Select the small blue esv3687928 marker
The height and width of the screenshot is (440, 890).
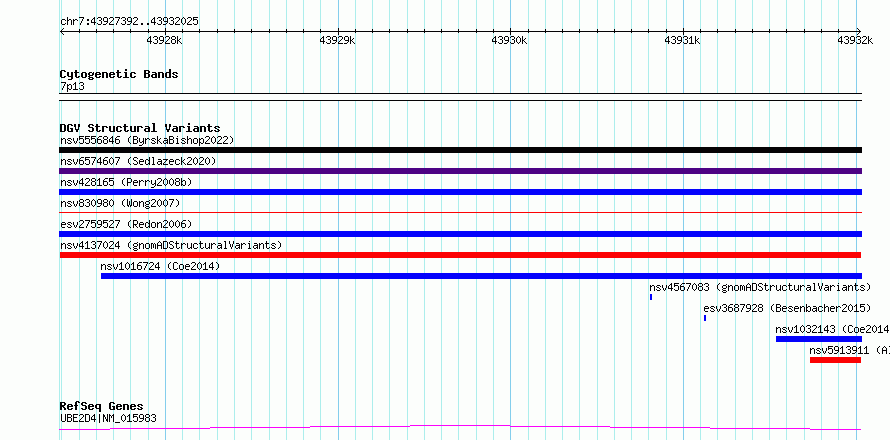pos(705,318)
